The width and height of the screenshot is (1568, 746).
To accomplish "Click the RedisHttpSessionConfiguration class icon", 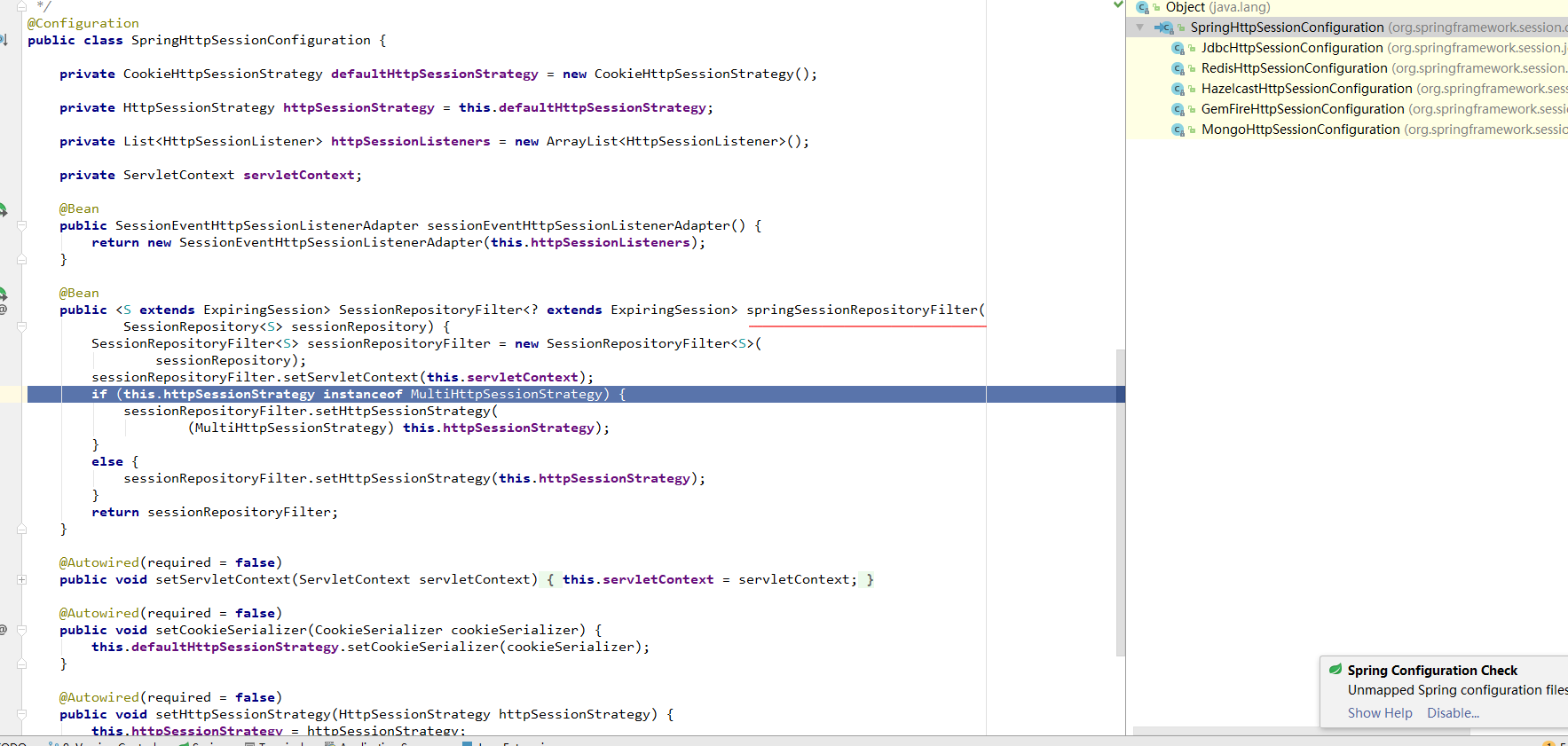I will coord(1178,68).
